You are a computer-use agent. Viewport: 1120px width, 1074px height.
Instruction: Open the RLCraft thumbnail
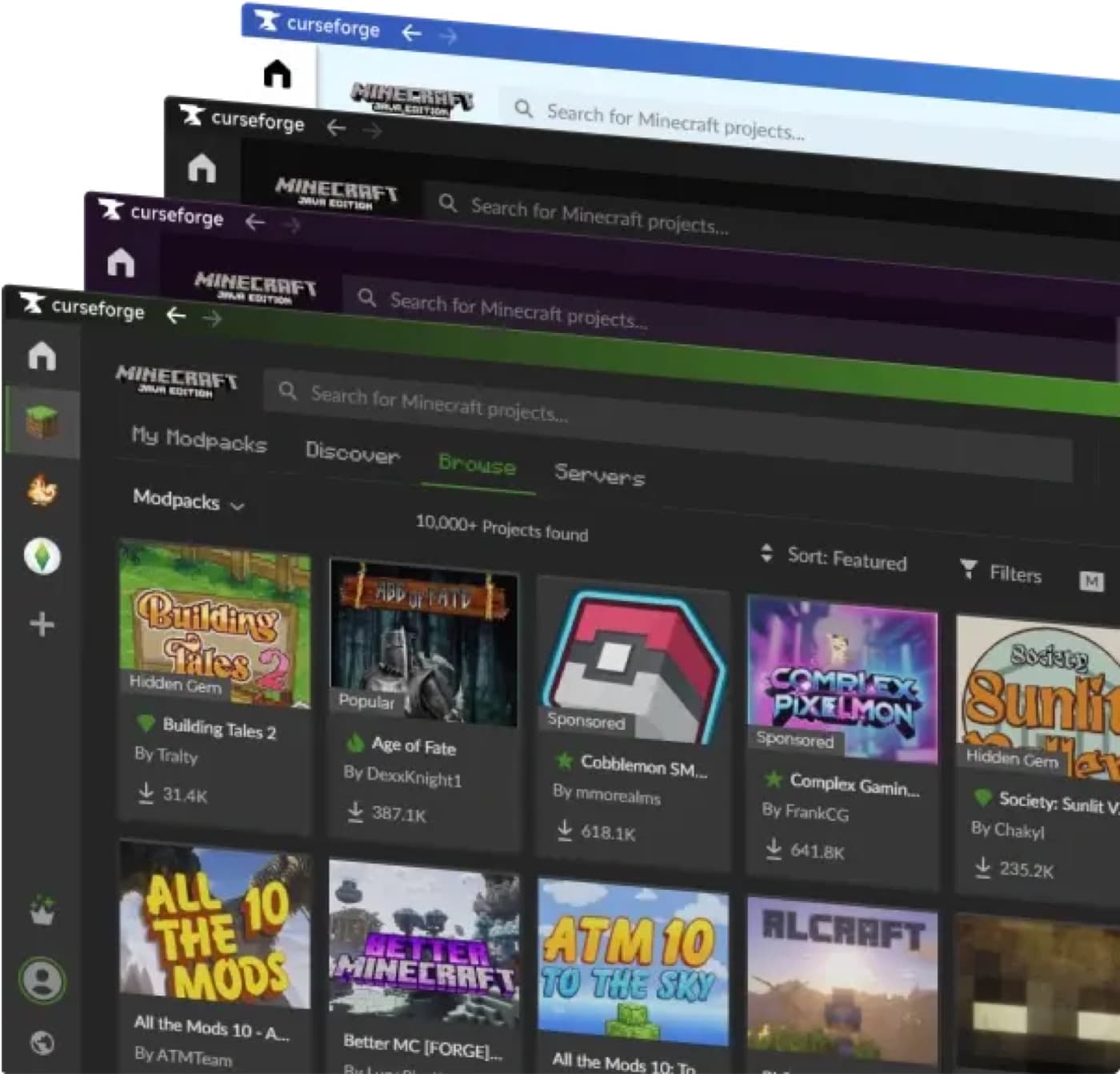pos(843,982)
